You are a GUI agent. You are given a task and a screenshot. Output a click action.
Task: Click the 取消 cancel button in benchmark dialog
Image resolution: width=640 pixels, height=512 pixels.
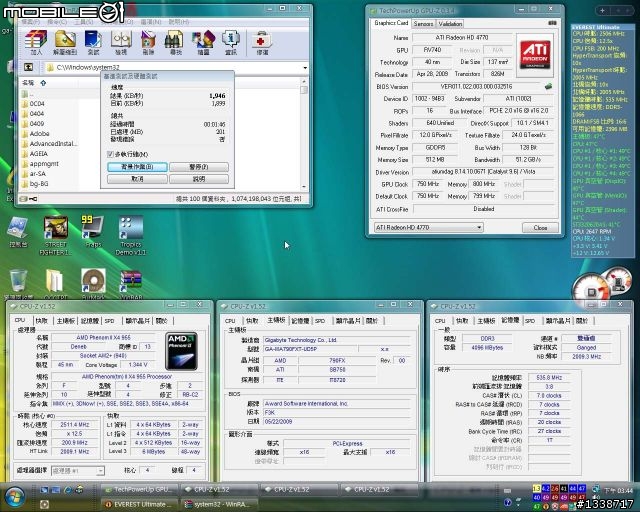tap(137, 179)
